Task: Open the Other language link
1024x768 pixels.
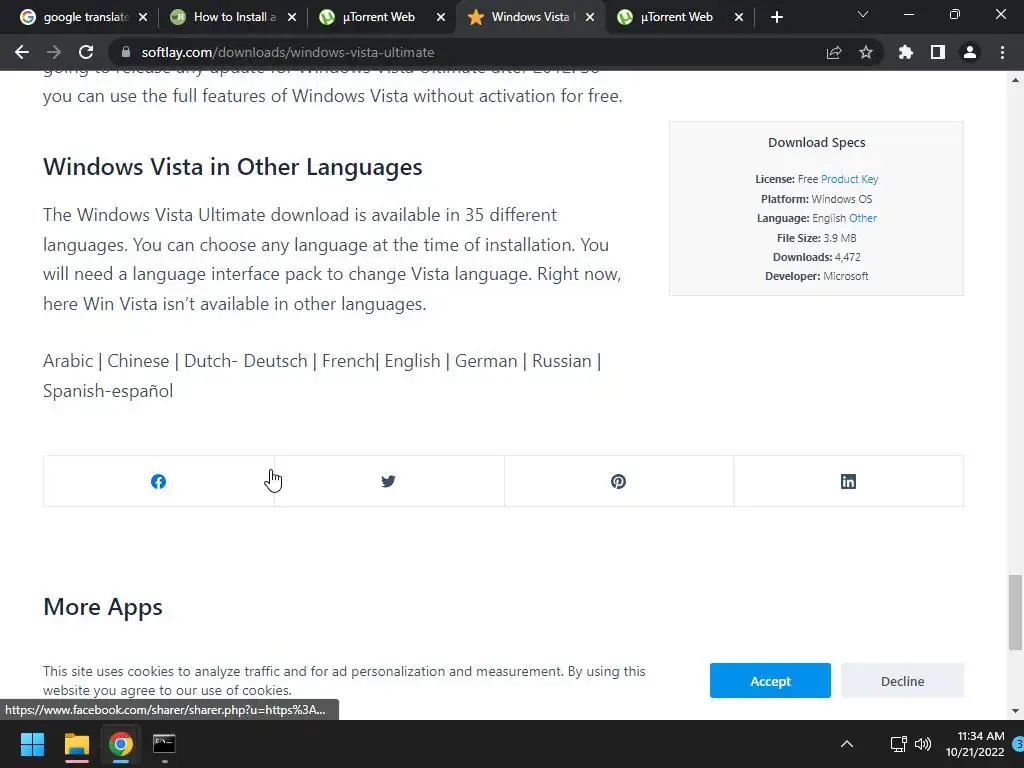Action: [863, 218]
